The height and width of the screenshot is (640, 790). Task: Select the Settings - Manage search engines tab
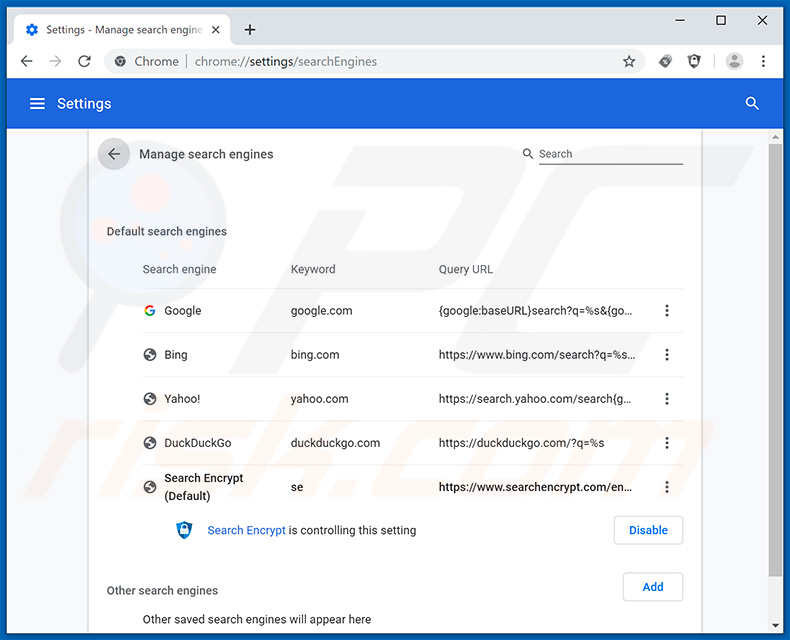122,30
